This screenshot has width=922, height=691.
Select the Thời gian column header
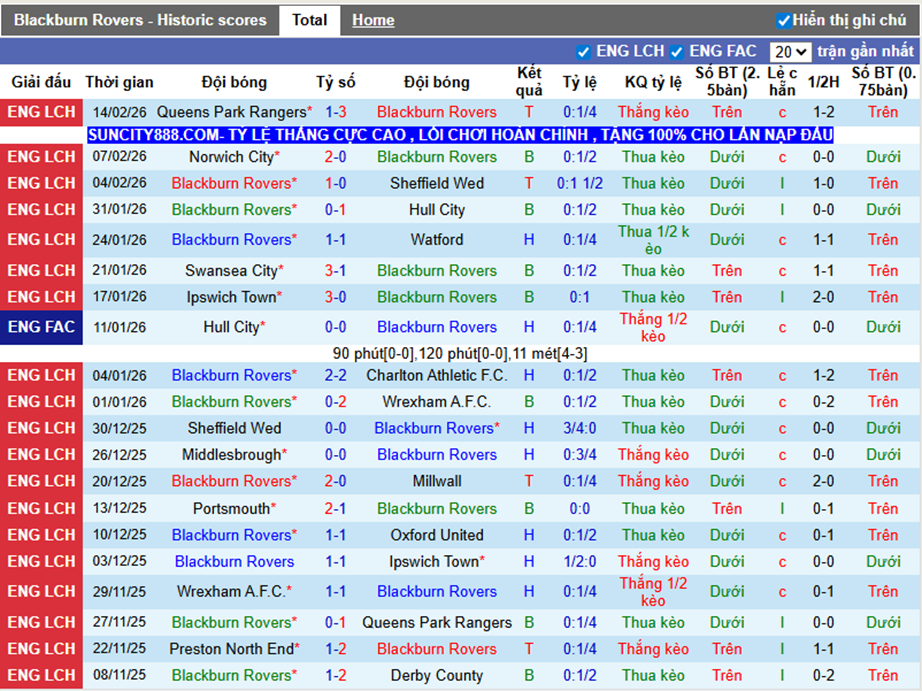click(x=119, y=82)
